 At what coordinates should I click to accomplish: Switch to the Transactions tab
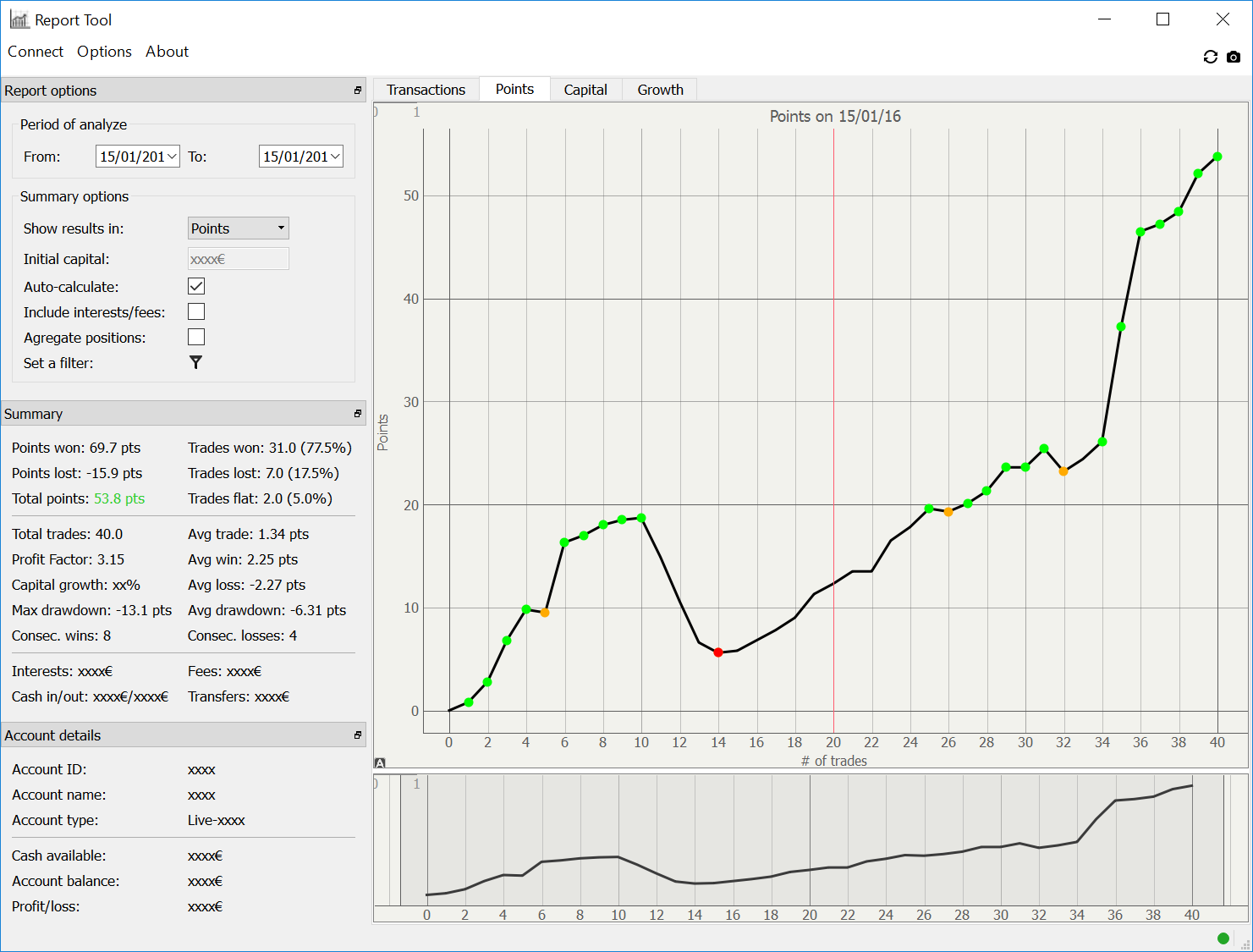pos(426,90)
